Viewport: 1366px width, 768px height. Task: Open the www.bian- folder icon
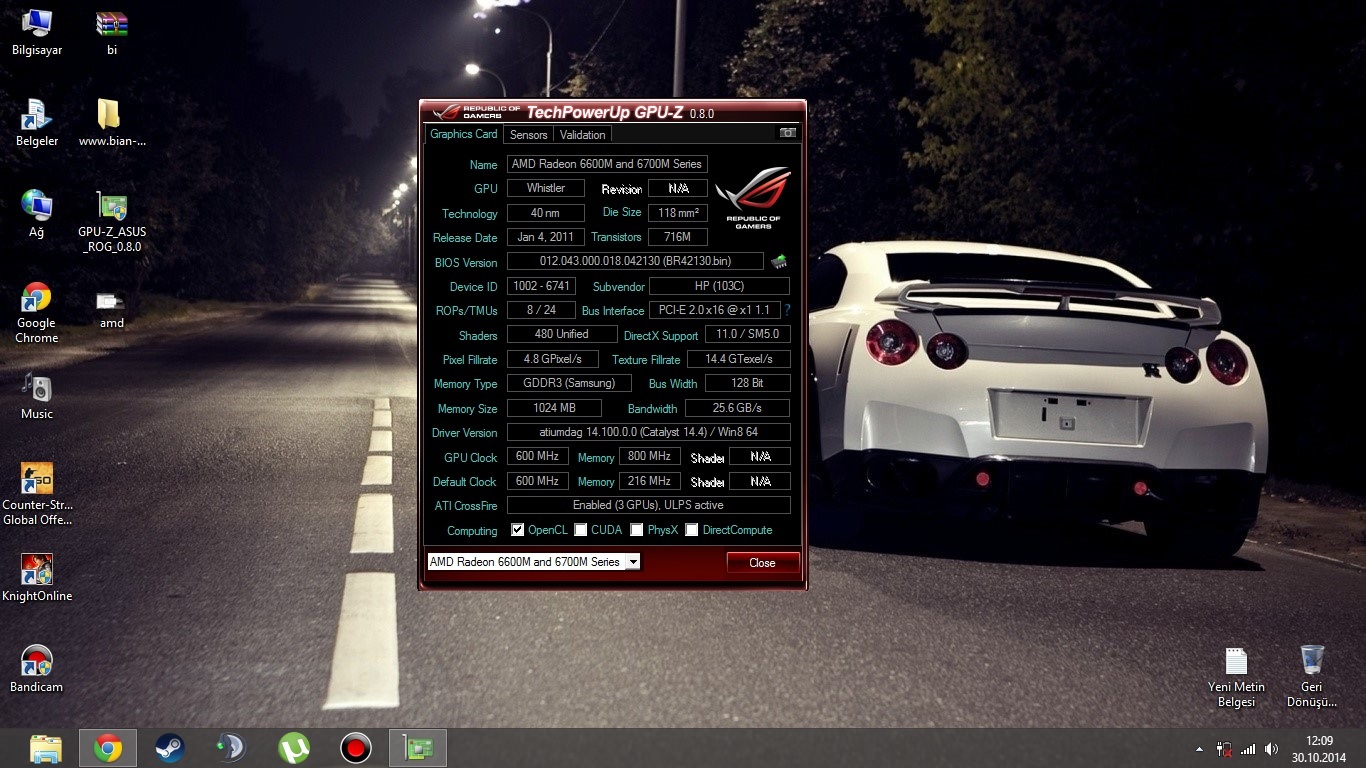click(112, 124)
